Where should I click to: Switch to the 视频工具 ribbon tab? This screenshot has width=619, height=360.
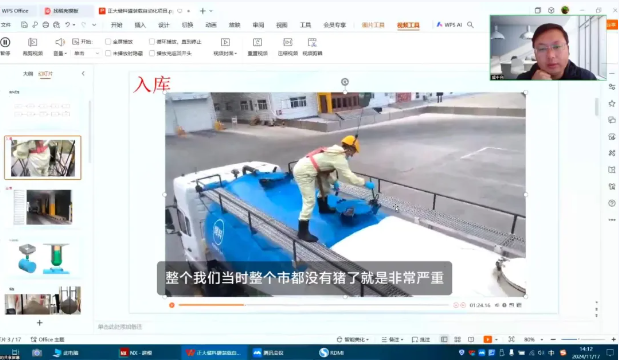click(x=408, y=25)
